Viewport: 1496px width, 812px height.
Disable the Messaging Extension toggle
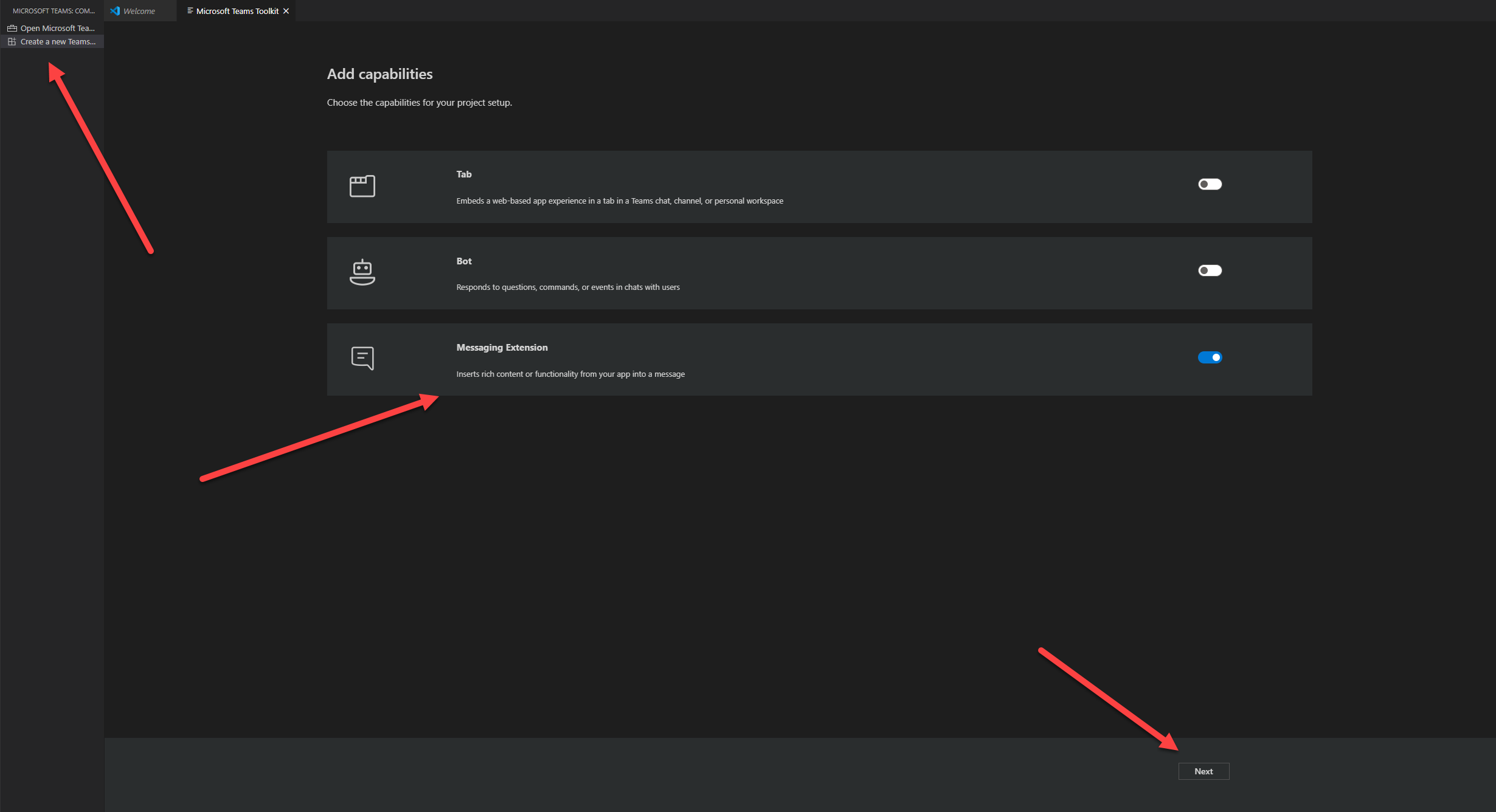tap(1210, 357)
